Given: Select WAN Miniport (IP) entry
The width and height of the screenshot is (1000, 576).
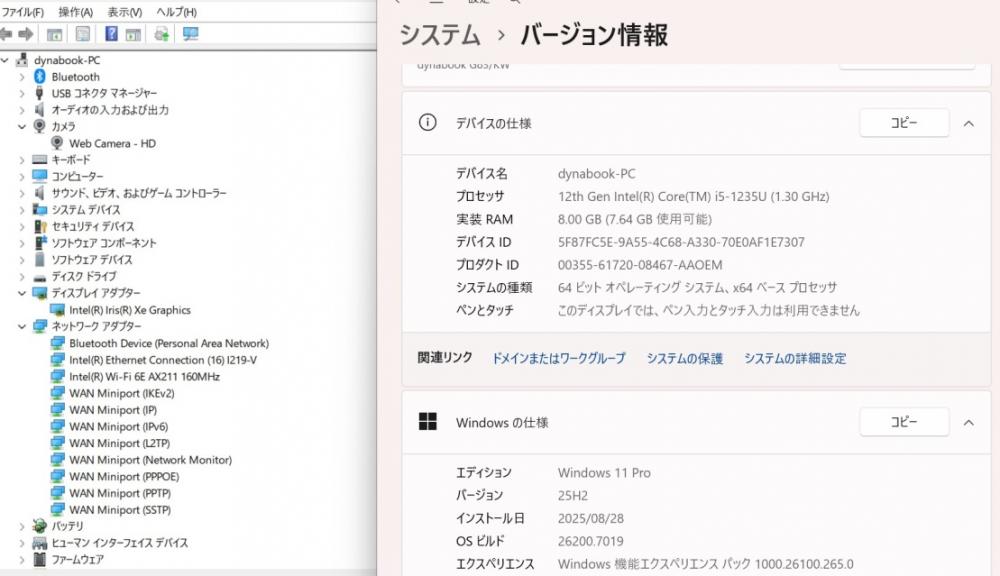Looking at the screenshot, I should [x=113, y=410].
